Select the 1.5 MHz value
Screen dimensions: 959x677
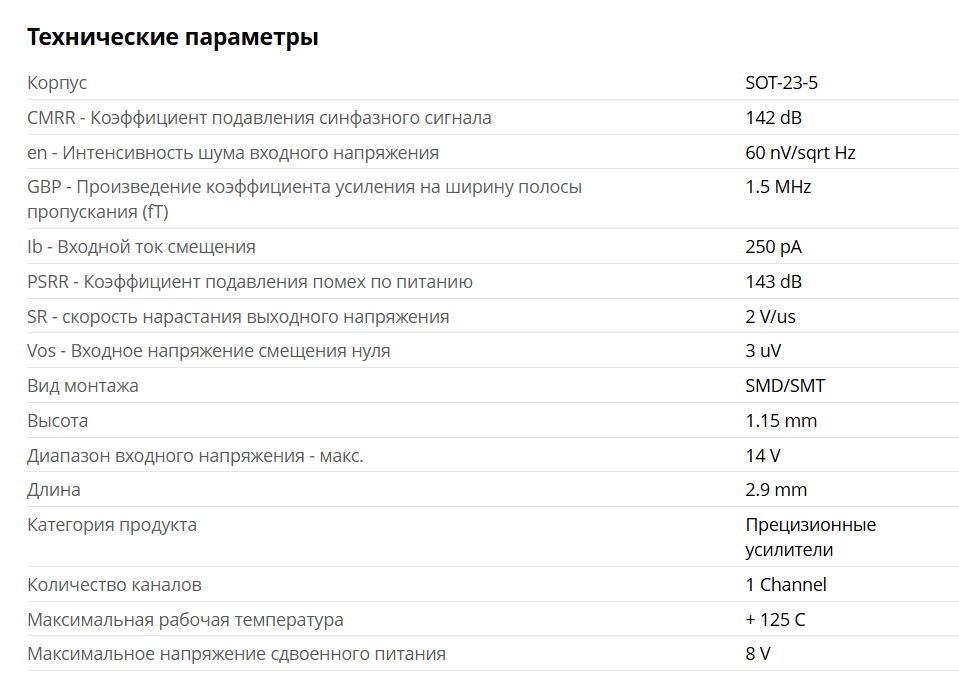pyautogui.click(x=778, y=187)
